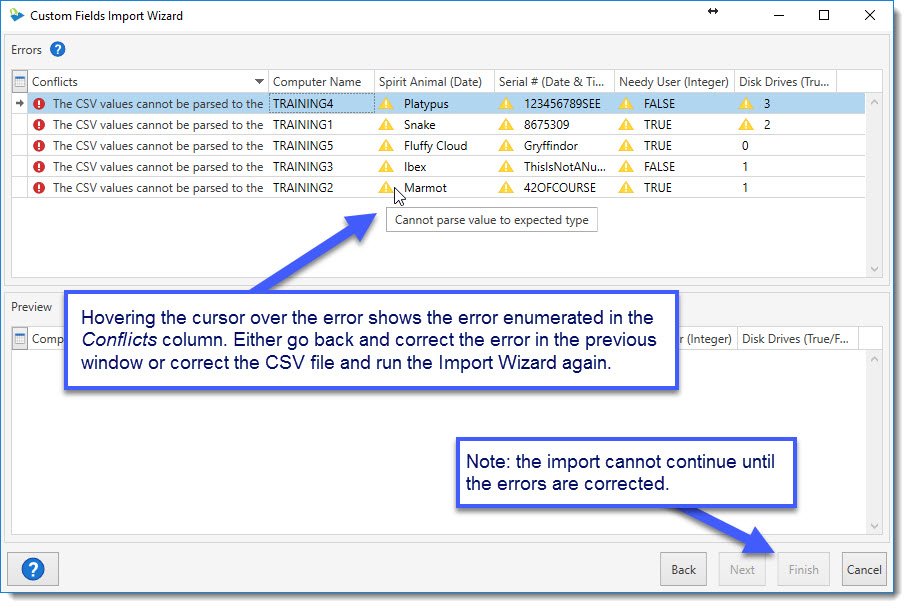Click the warning icon beside TRUE in TRAINING1 row
This screenshot has width=909, height=608.
[626, 125]
